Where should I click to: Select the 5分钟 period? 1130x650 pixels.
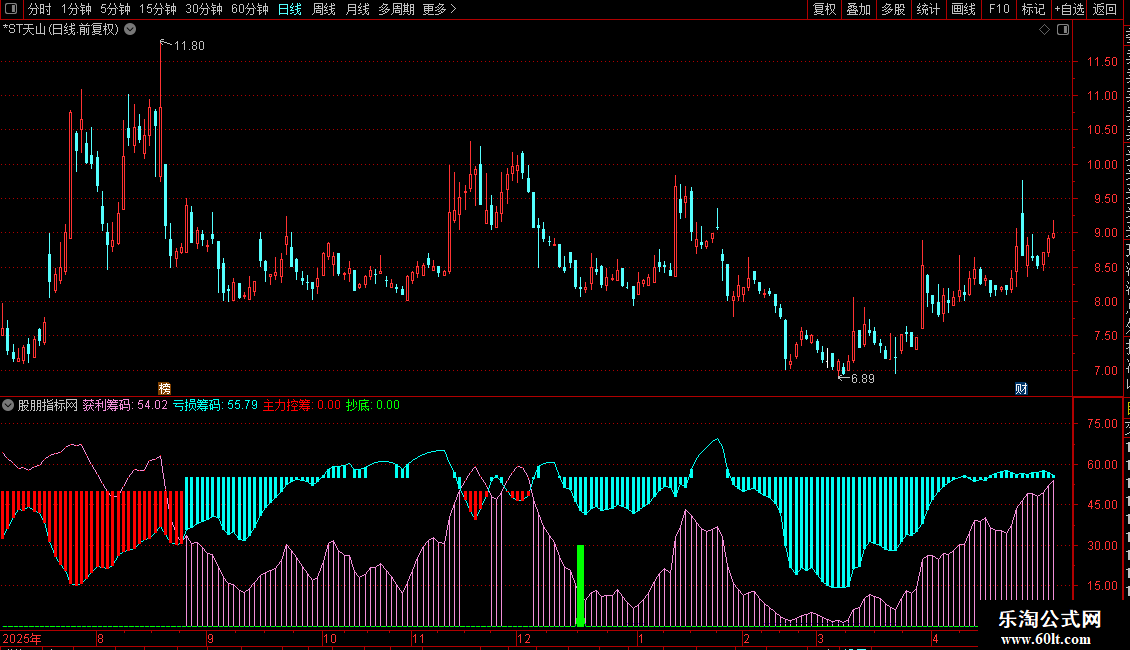[x=115, y=9]
